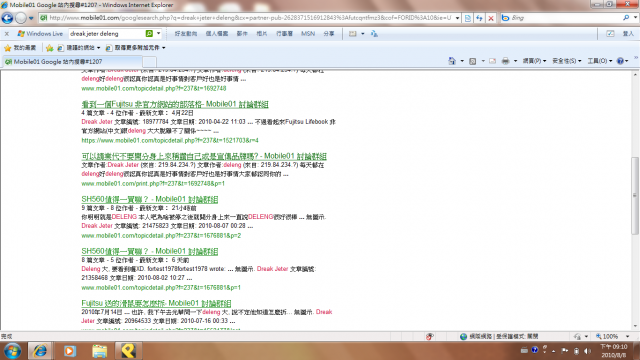Open the 100% zoom level dropdown

click(x=627, y=336)
